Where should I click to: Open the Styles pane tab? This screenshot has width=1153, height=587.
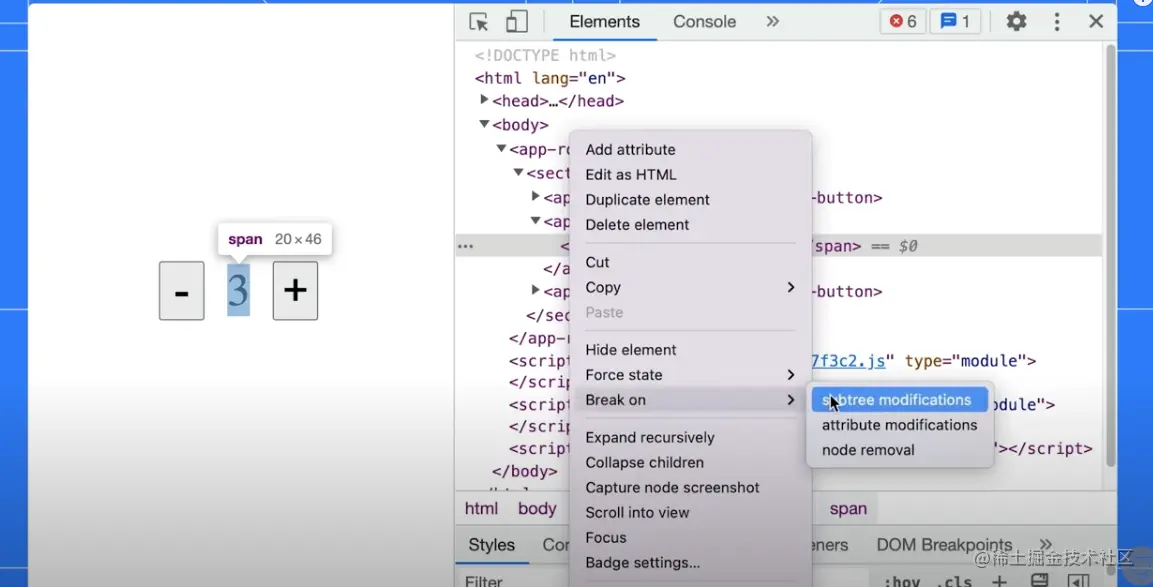[491, 545]
